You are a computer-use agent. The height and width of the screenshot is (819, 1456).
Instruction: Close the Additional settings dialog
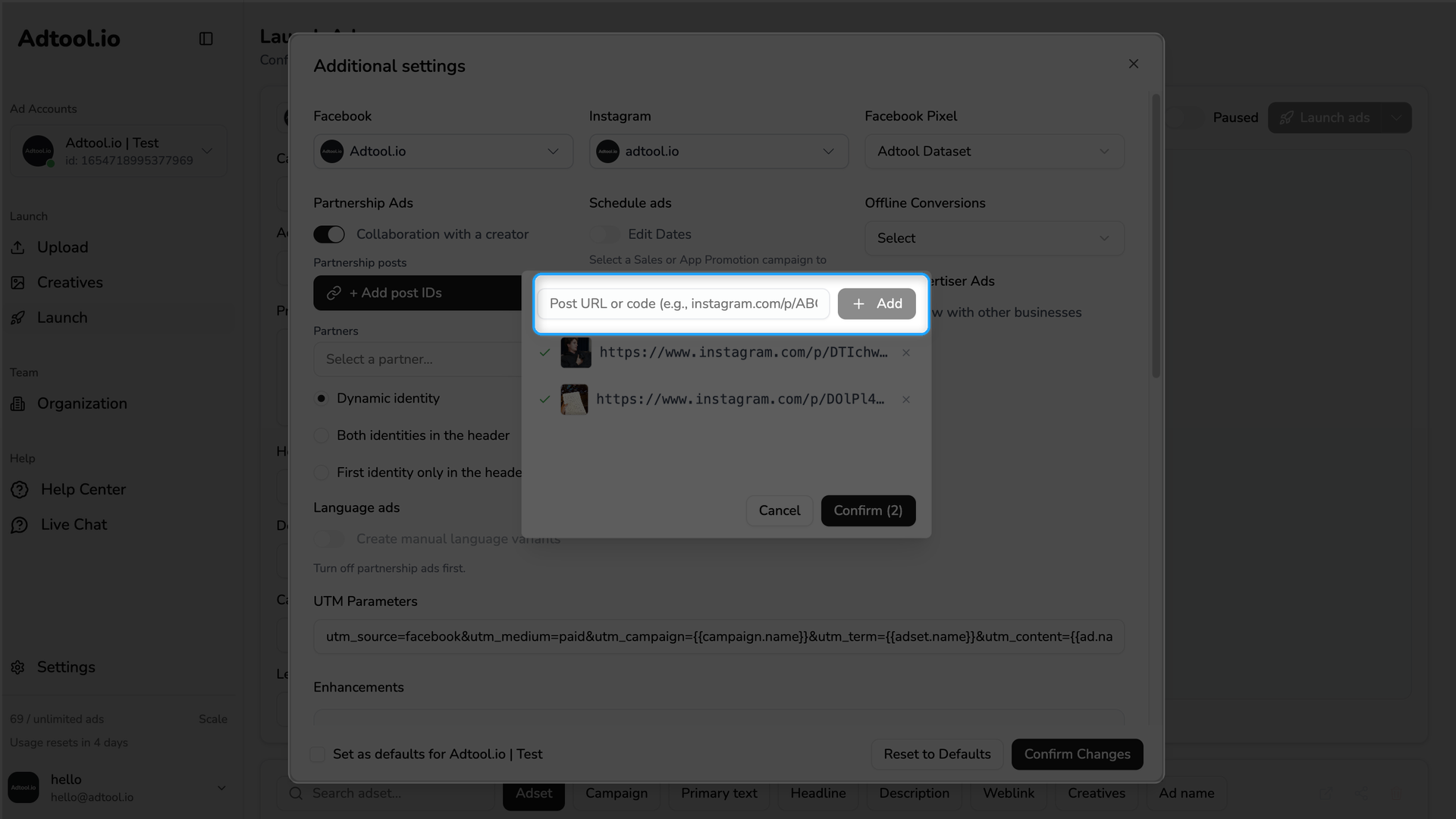1134,64
